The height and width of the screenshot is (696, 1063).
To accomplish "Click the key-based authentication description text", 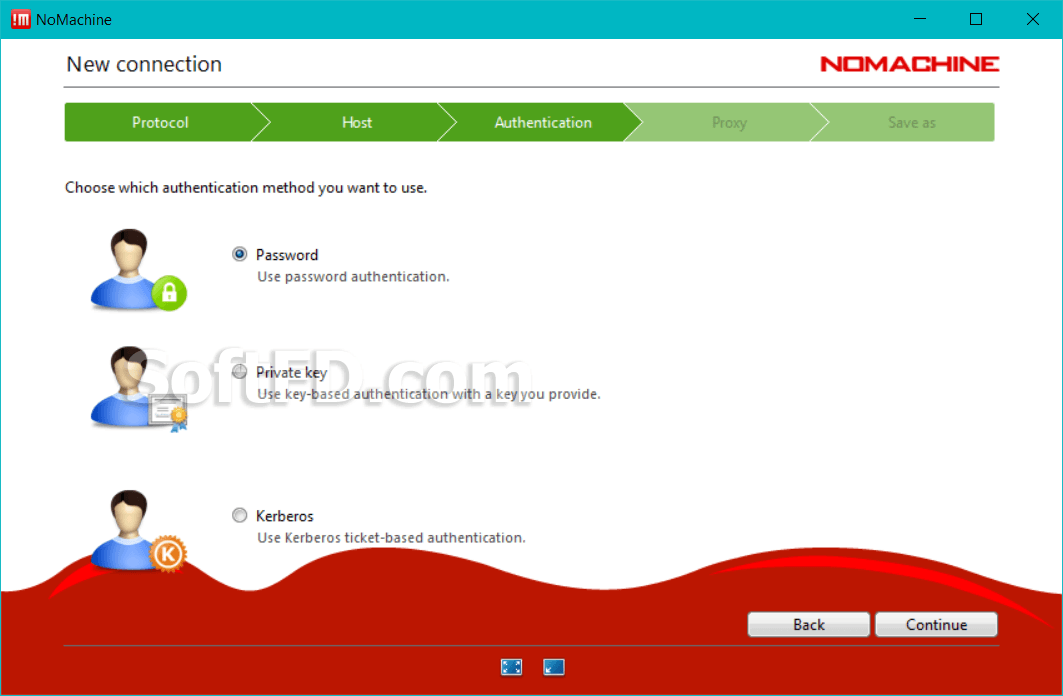I will [428, 394].
